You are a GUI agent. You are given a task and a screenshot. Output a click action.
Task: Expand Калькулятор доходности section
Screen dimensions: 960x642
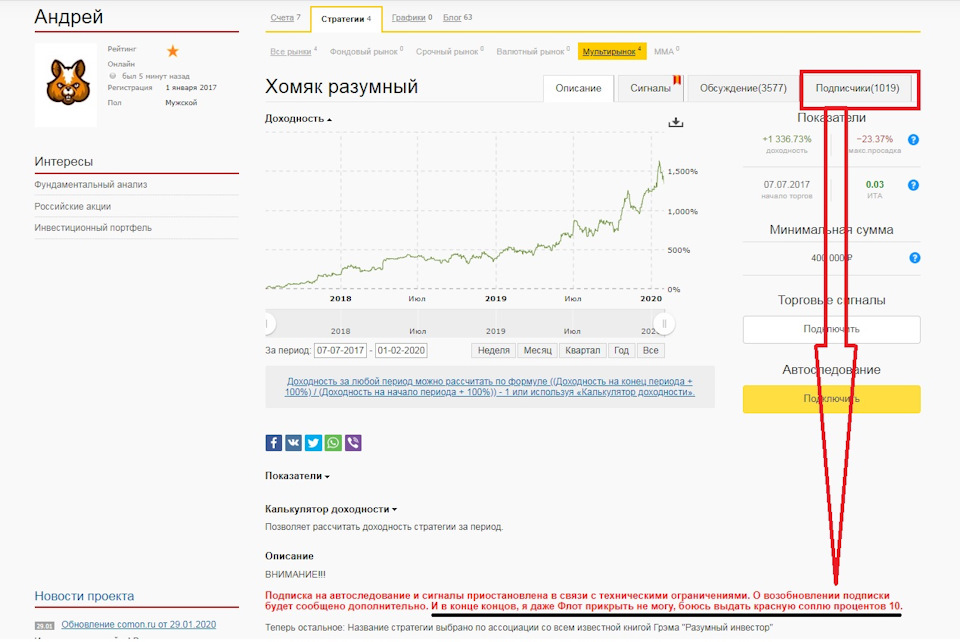[x=330, y=510]
